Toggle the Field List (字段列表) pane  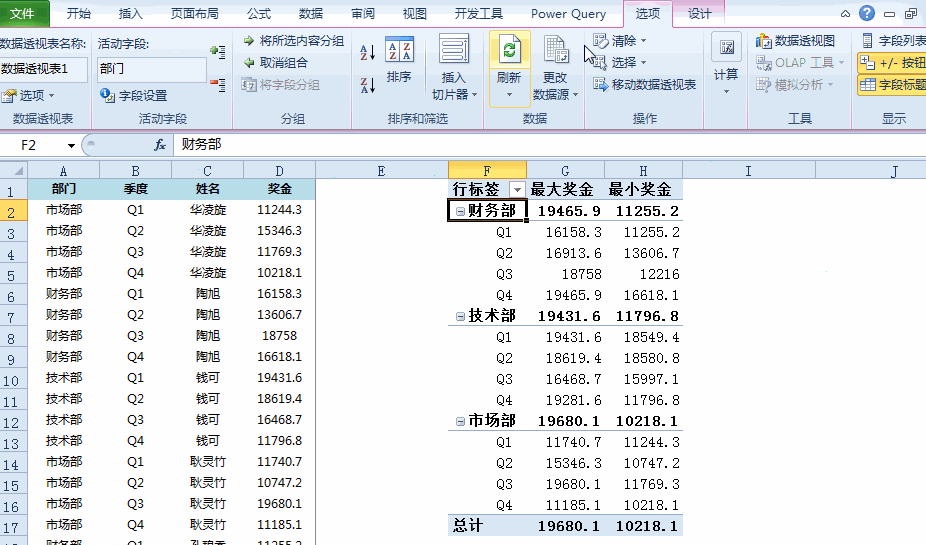click(x=891, y=41)
